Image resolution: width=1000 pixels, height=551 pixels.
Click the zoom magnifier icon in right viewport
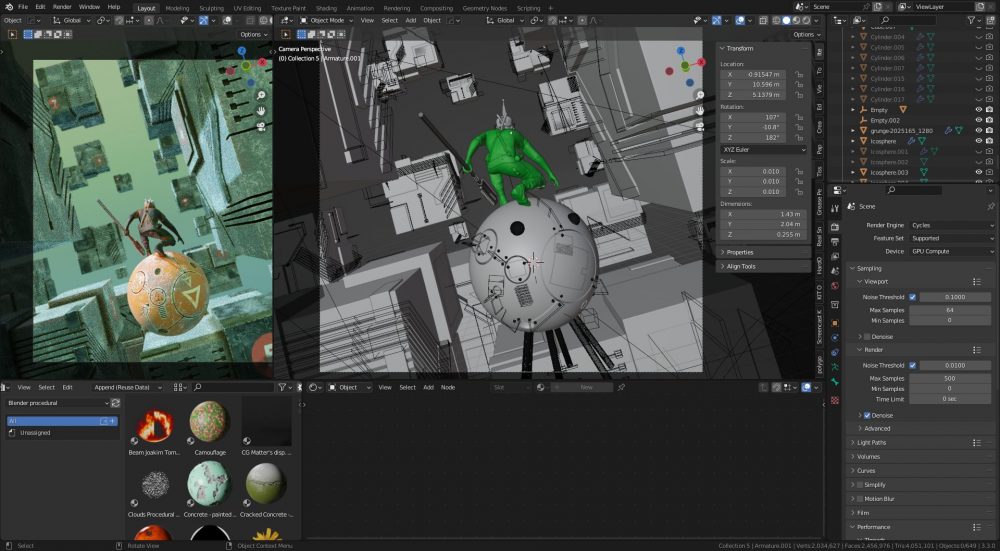pyautogui.click(x=700, y=95)
